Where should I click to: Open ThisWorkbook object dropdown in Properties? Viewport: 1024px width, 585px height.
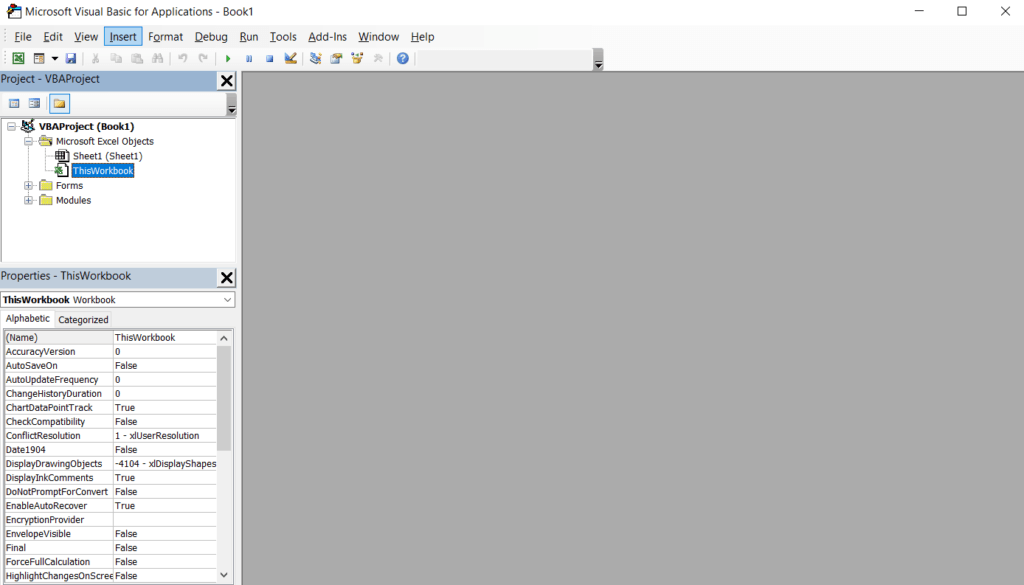click(227, 300)
